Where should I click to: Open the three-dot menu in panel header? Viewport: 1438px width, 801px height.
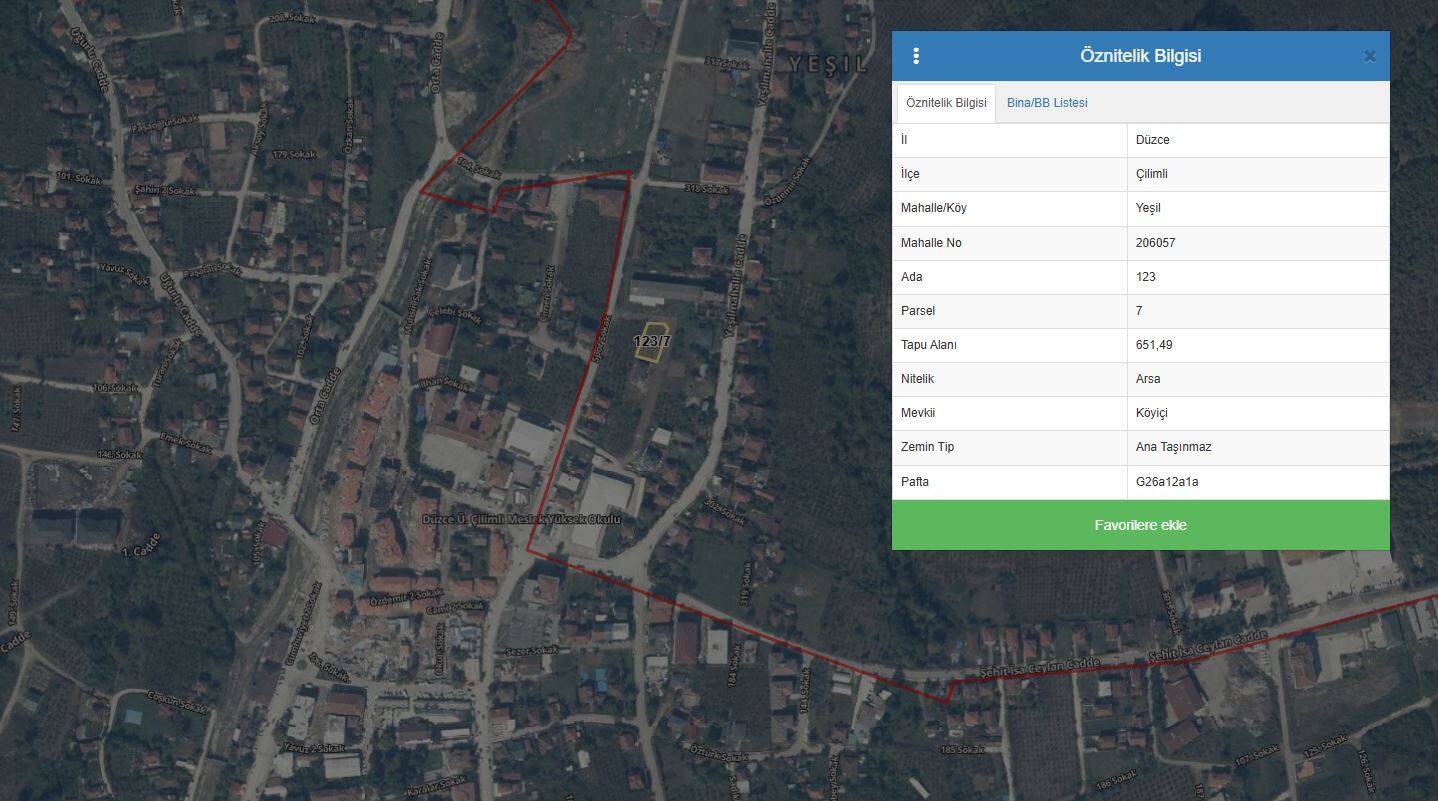(x=916, y=56)
